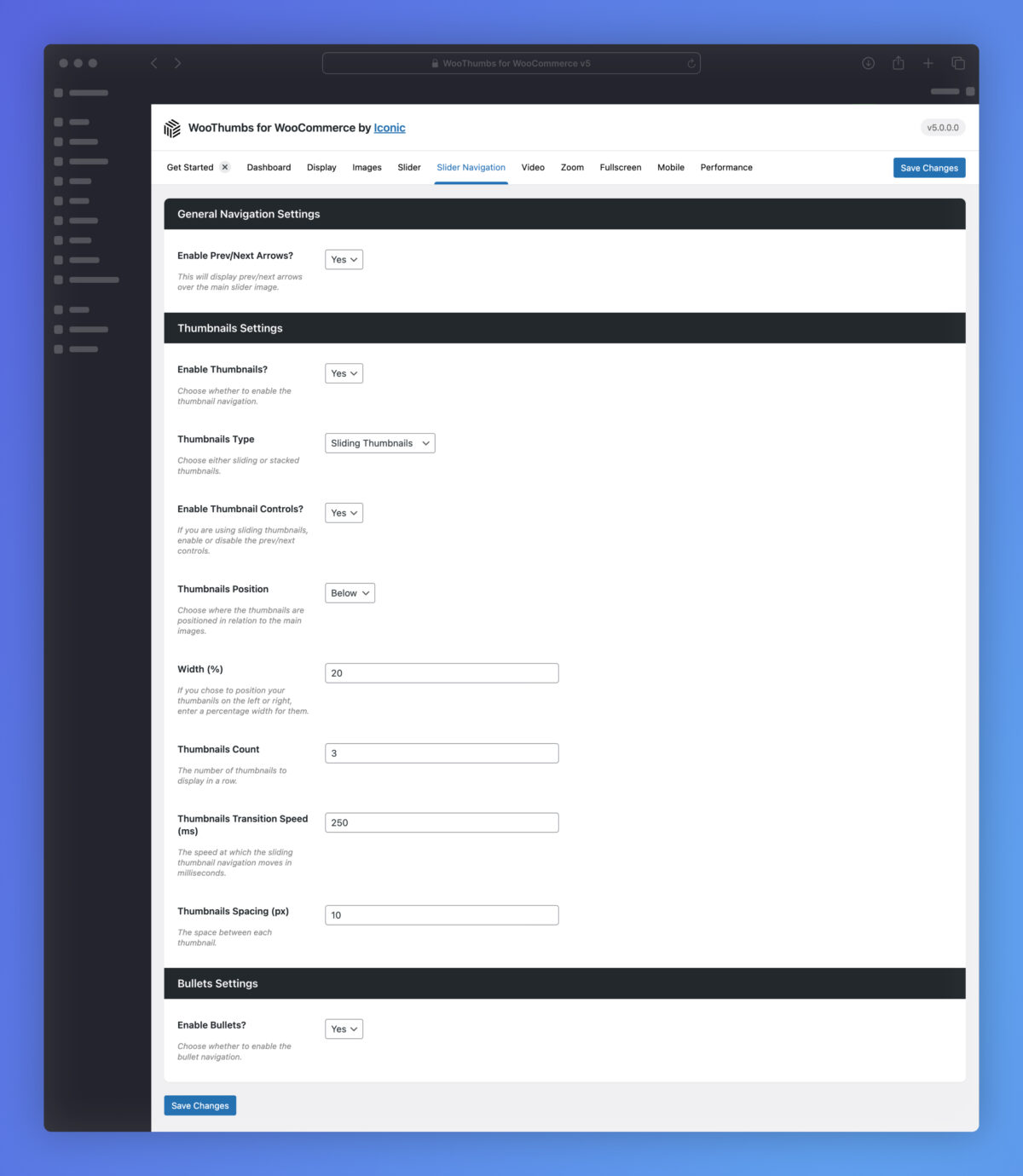Screen dimensions: 1023x1176
Task: Focus the Thumbnails Transition Speed field
Action: click(x=442, y=823)
